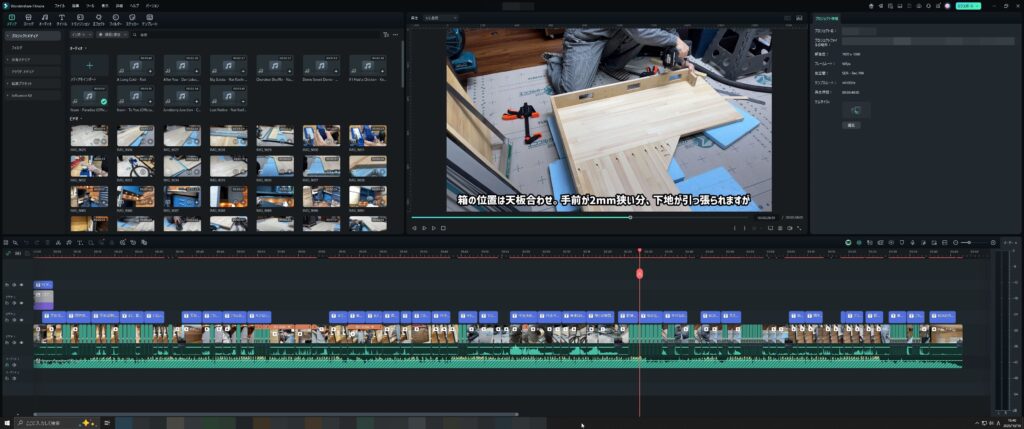This screenshot has width=1024, height=429.
Task: Open the Transitions panel icon
Action: 81,18
